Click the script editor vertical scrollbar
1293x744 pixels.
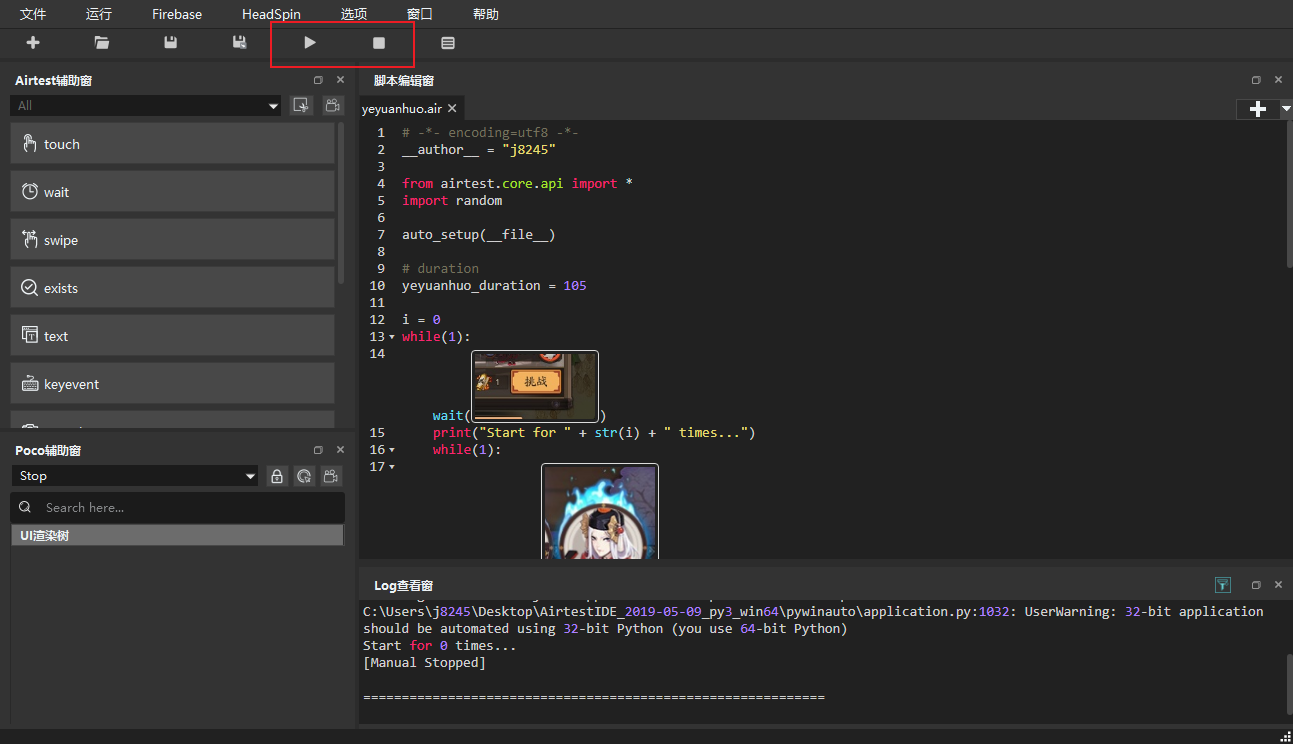click(x=1289, y=196)
